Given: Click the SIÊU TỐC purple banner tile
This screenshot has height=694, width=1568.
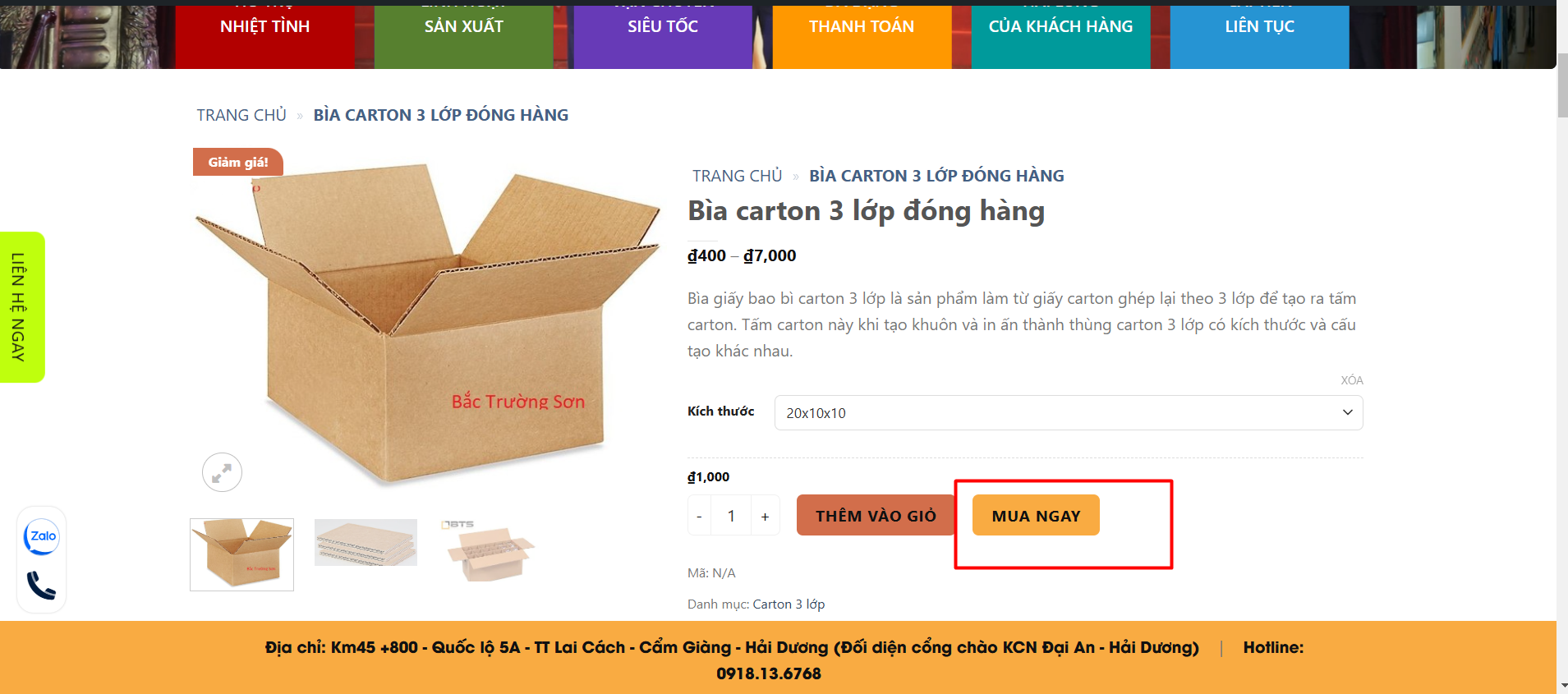Looking at the screenshot, I should (x=663, y=33).
